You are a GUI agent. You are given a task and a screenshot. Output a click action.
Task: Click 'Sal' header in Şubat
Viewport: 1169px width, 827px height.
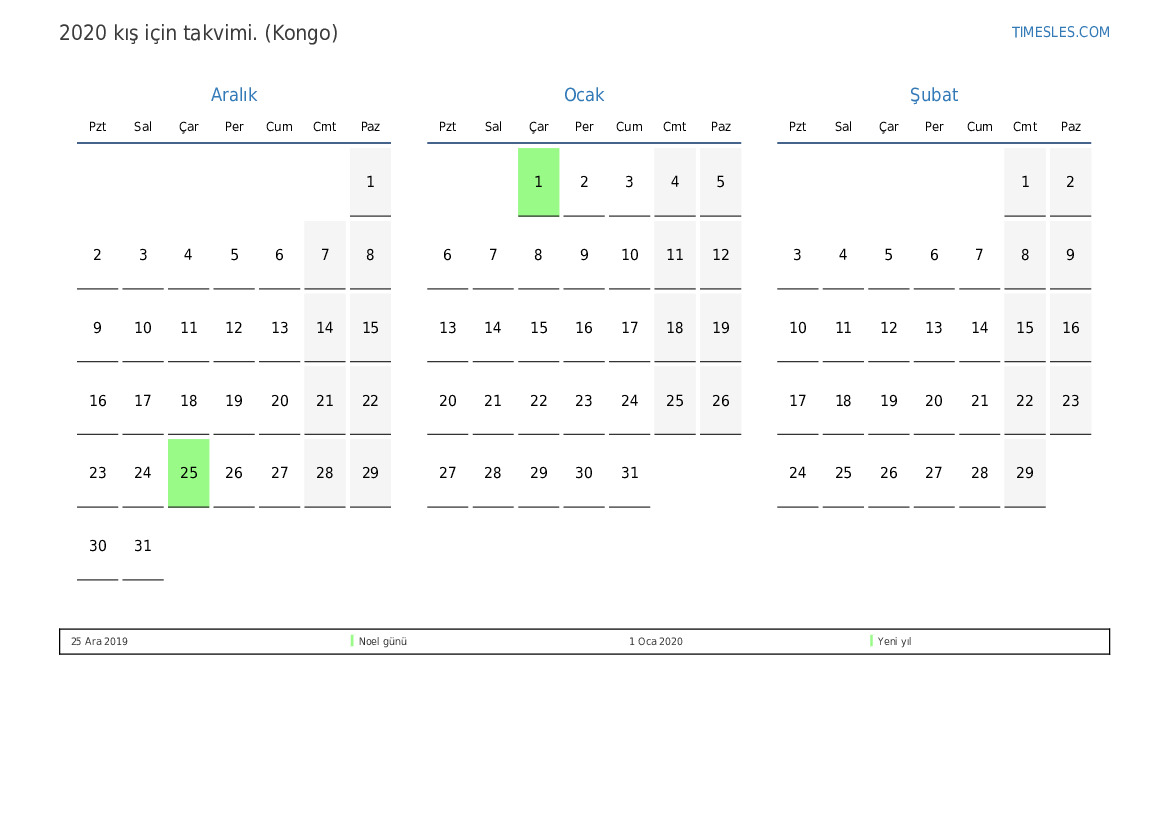pos(843,127)
